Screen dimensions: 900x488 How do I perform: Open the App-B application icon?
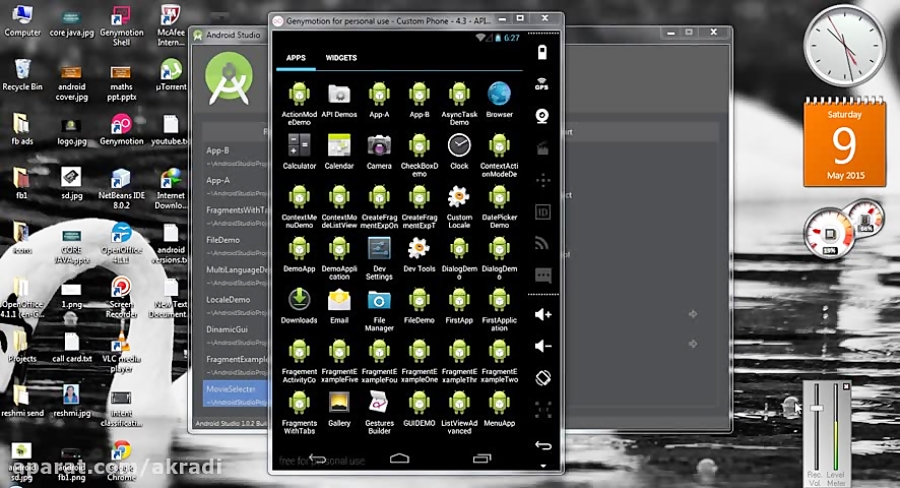pos(419,100)
